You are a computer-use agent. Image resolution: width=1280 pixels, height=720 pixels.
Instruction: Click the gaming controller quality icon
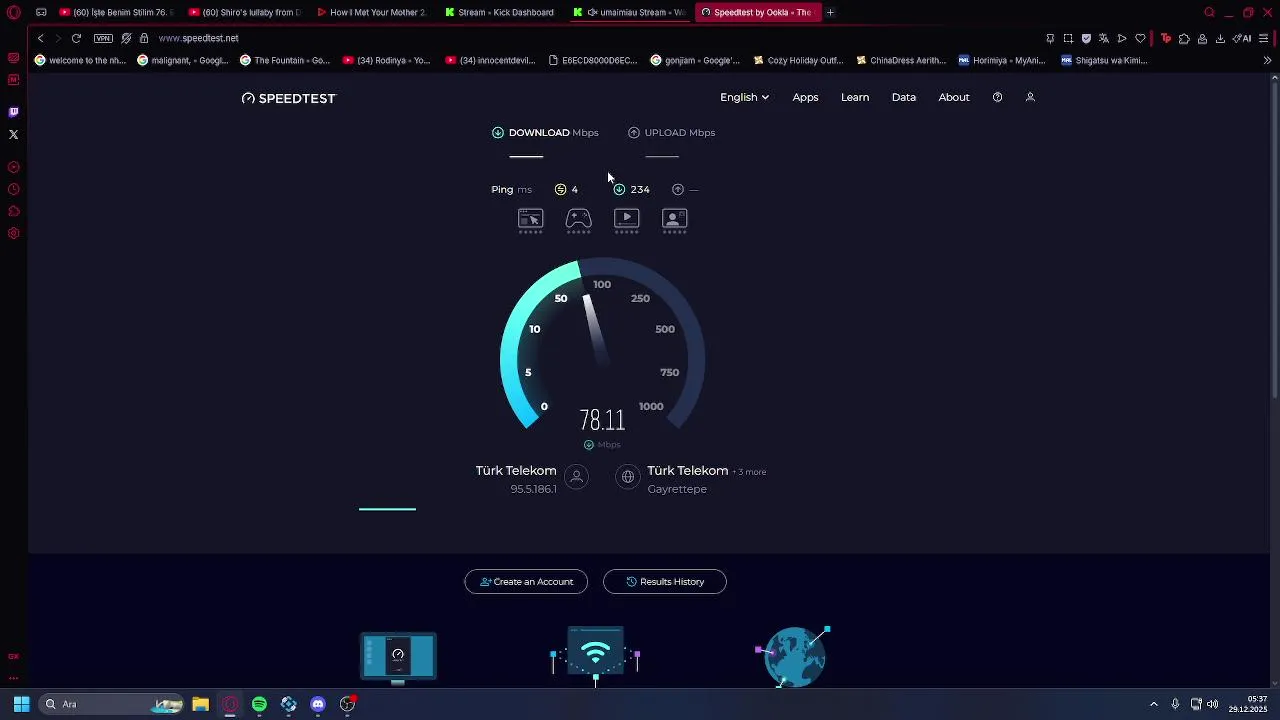tap(578, 218)
